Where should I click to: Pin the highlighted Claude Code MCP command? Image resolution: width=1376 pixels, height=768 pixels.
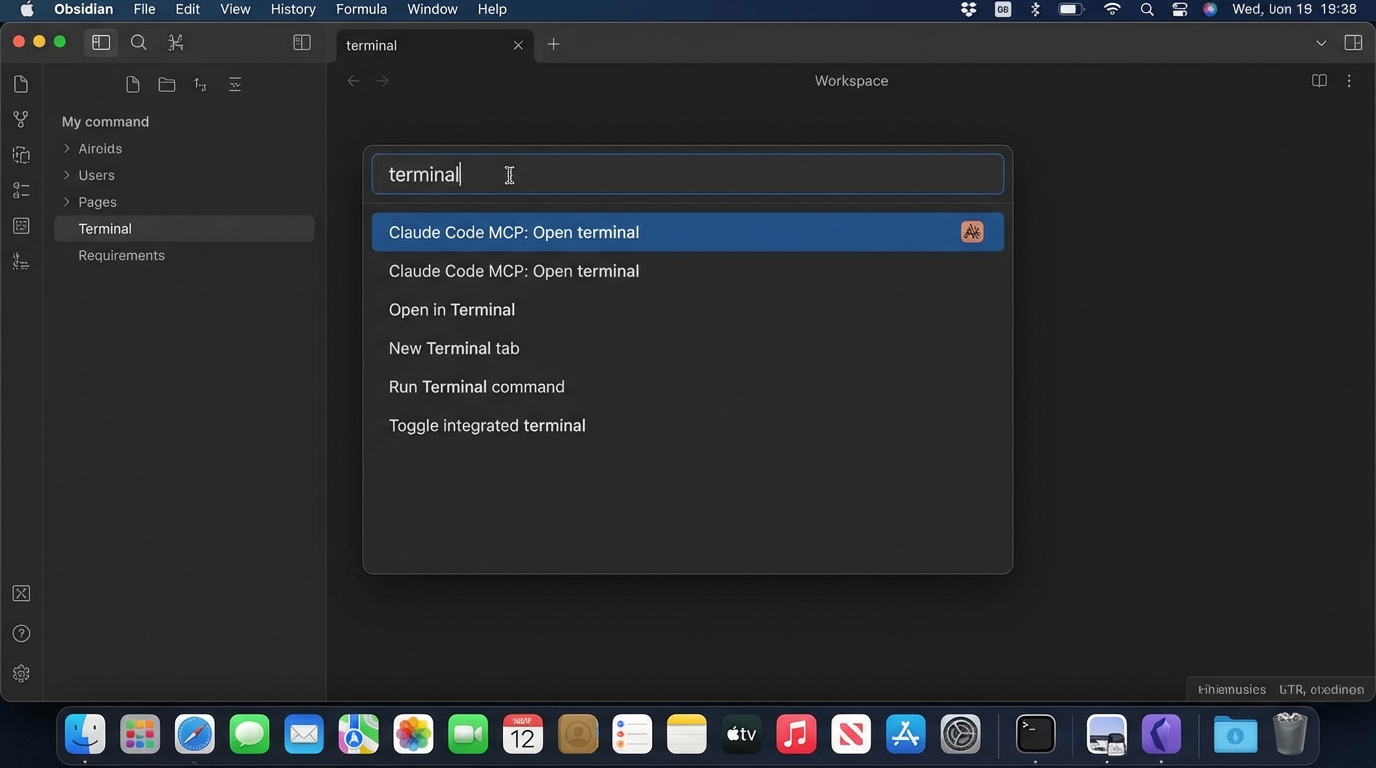pyautogui.click(x=972, y=231)
